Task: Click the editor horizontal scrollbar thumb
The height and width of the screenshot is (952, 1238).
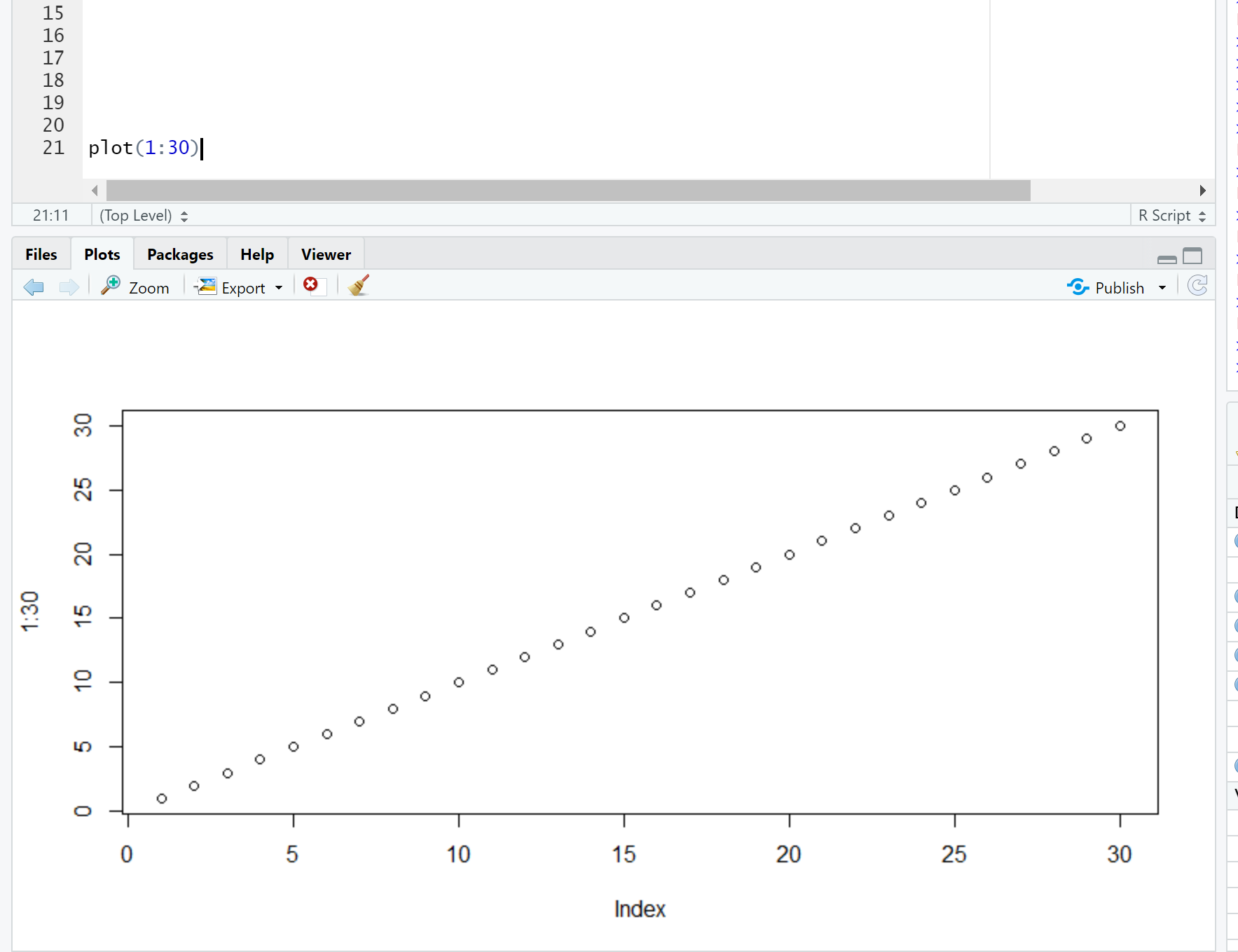Action: pyautogui.click(x=568, y=191)
